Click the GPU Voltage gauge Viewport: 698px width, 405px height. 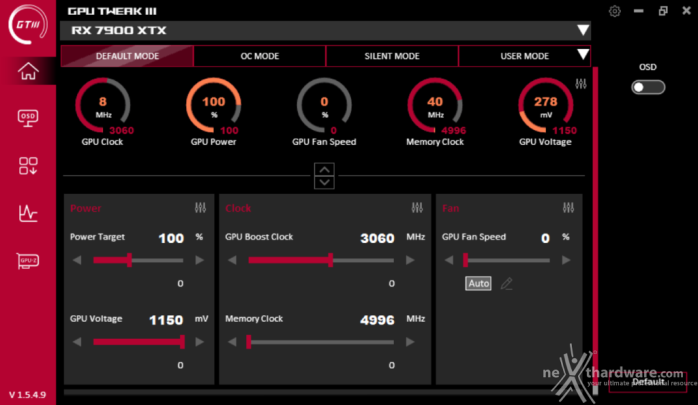546,105
